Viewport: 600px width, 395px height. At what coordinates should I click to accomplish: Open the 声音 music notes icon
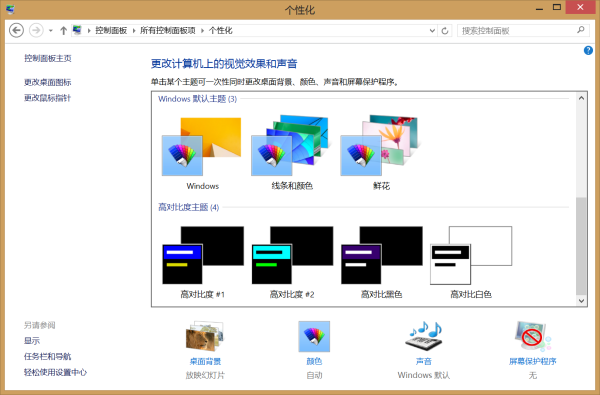point(424,336)
